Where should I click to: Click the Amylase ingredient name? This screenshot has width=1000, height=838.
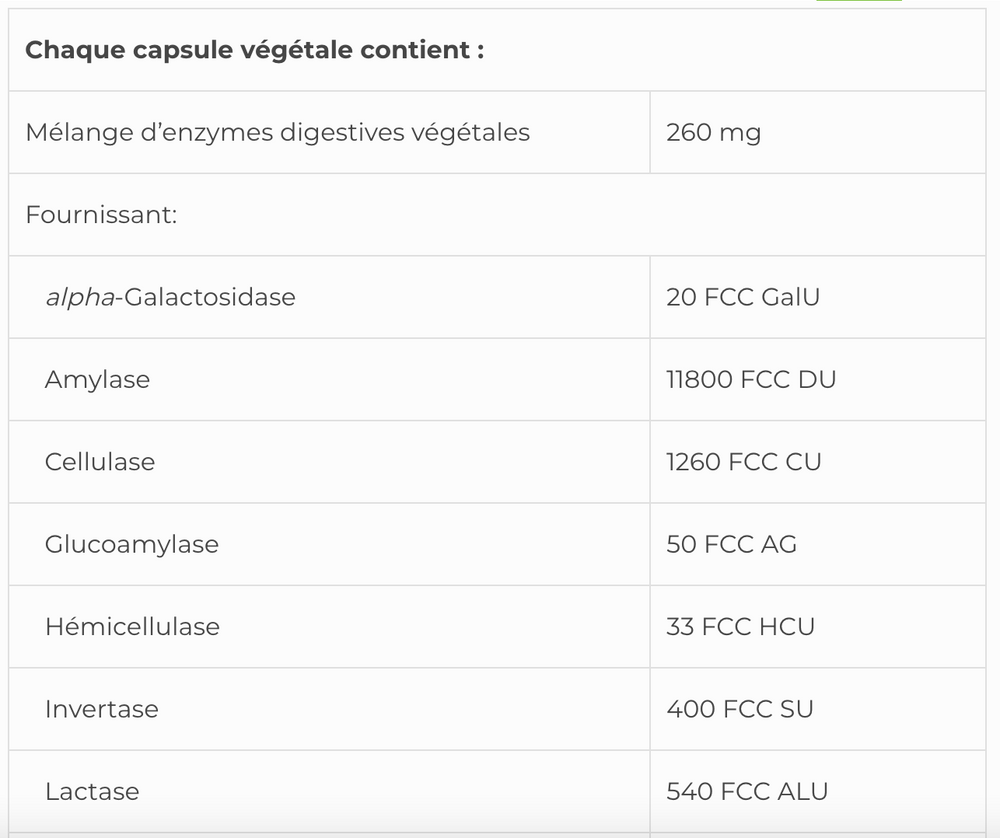pos(97,380)
